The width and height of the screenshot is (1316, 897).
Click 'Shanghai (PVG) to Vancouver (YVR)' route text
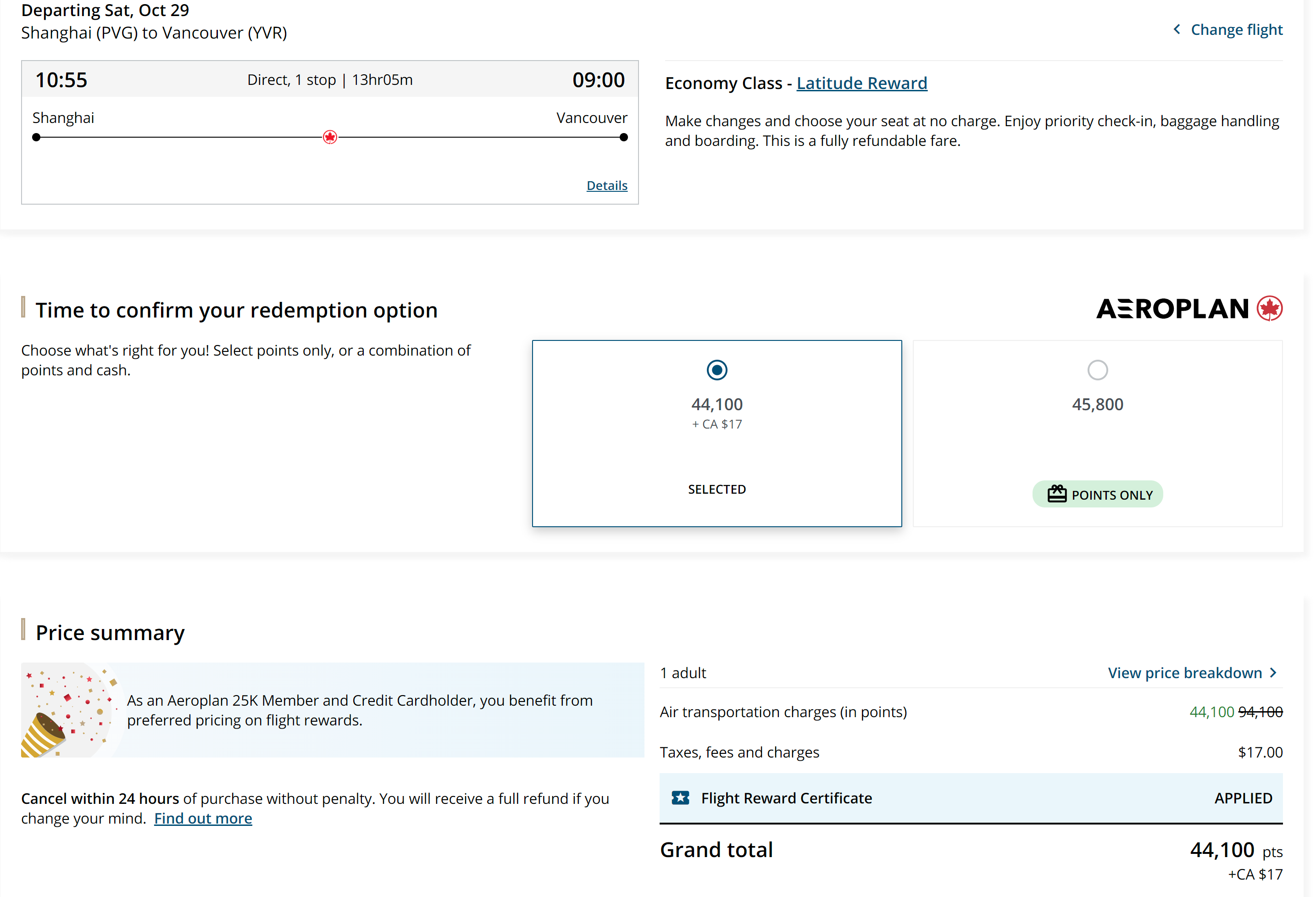click(x=154, y=33)
